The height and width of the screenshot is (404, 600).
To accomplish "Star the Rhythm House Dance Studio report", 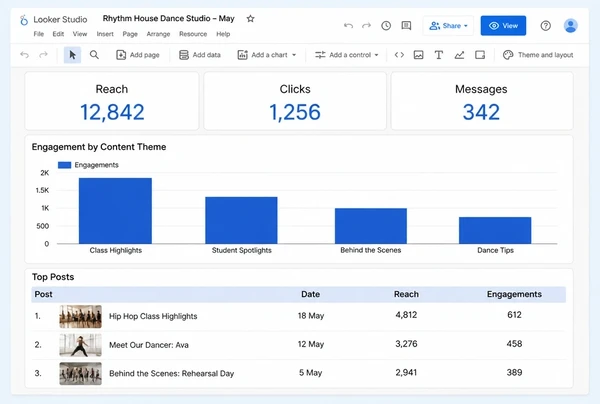I will (x=250, y=18).
